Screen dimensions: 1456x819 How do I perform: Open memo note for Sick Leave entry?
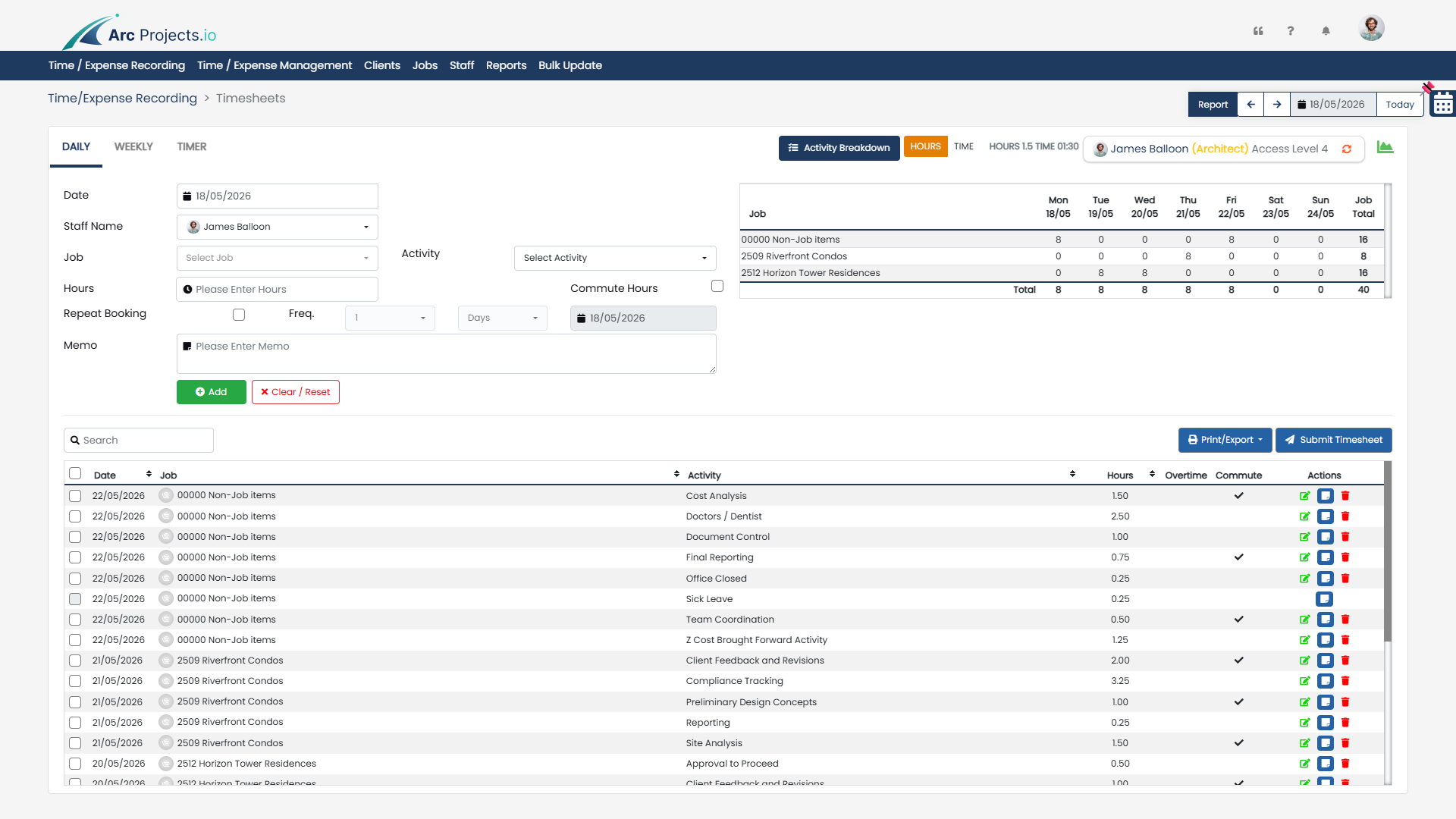coord(1324,599)
